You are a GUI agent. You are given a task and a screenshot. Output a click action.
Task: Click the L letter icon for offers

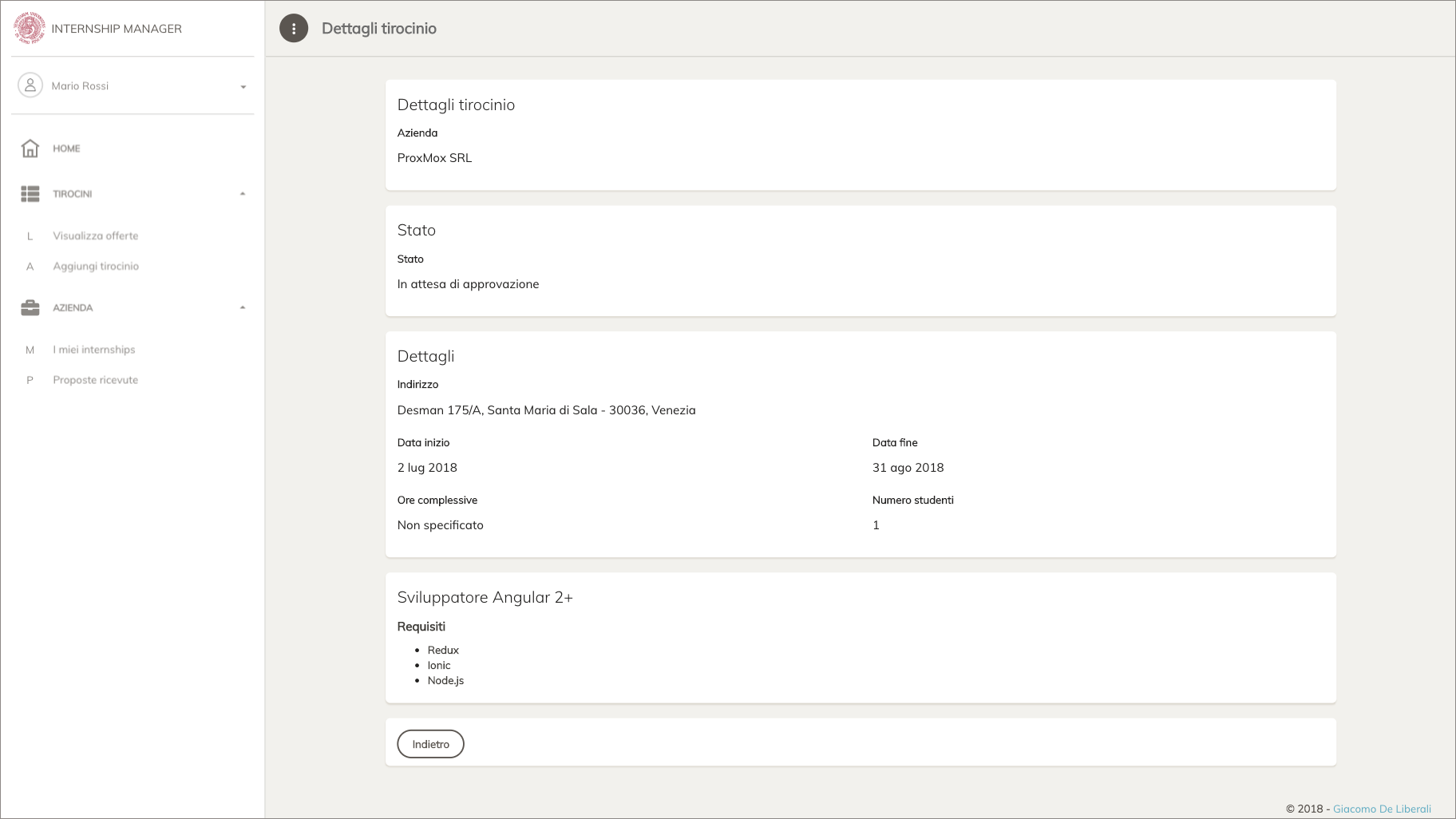point(30,236)
